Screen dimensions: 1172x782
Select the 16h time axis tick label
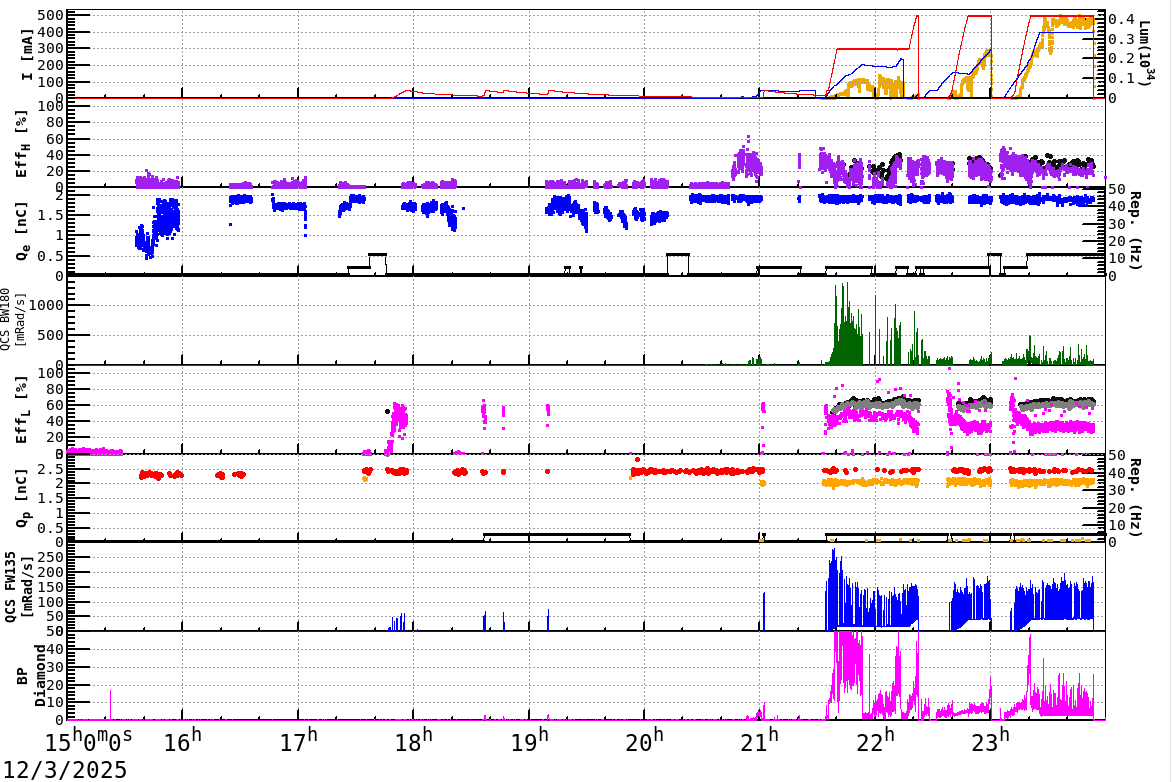click(x=183, y=740)
